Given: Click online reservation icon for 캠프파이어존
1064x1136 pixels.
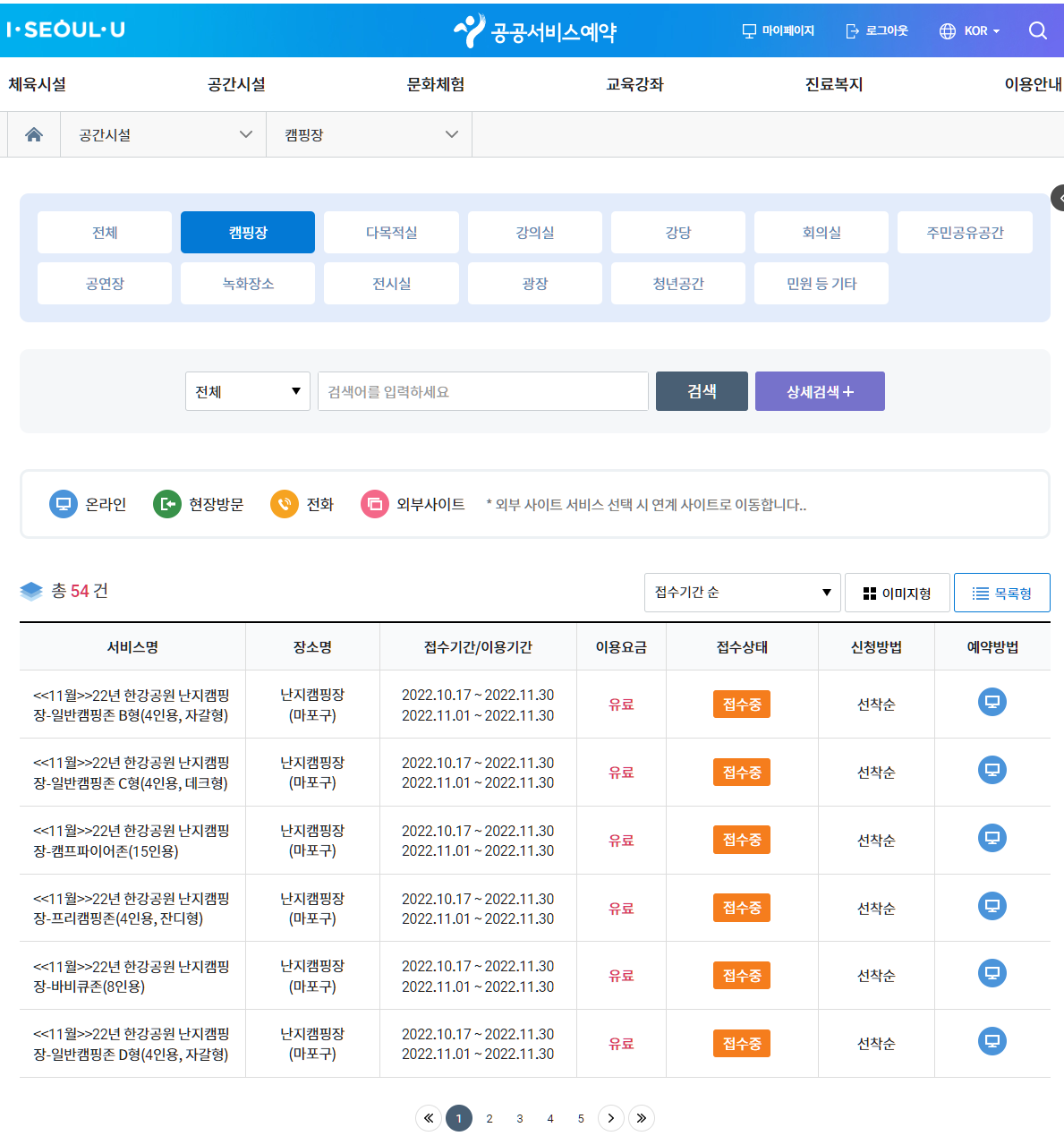Looking at the screenshot, I should (992, 838).
